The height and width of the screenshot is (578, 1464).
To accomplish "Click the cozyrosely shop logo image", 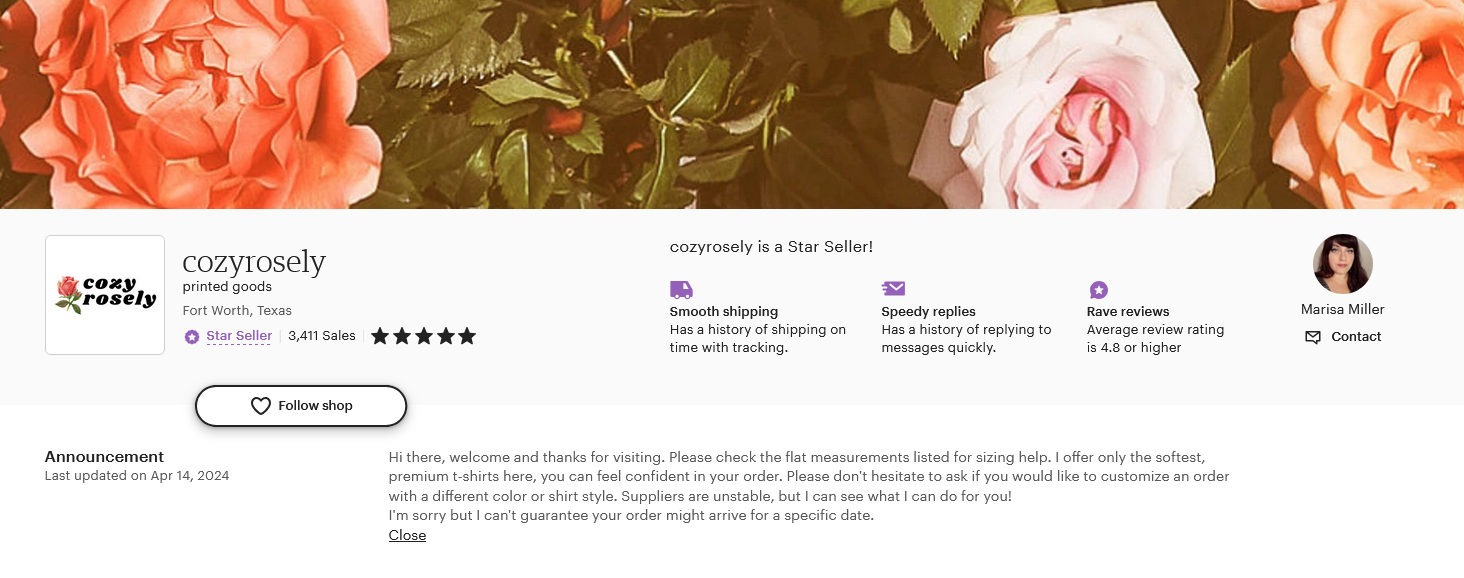I will click(105, 295).
